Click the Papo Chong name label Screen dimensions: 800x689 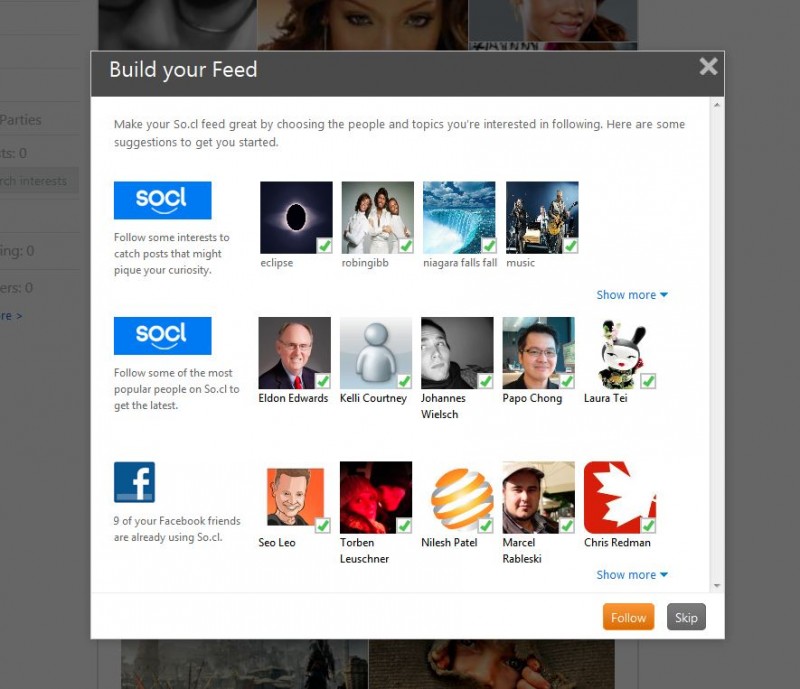click(x=532, y=398)
